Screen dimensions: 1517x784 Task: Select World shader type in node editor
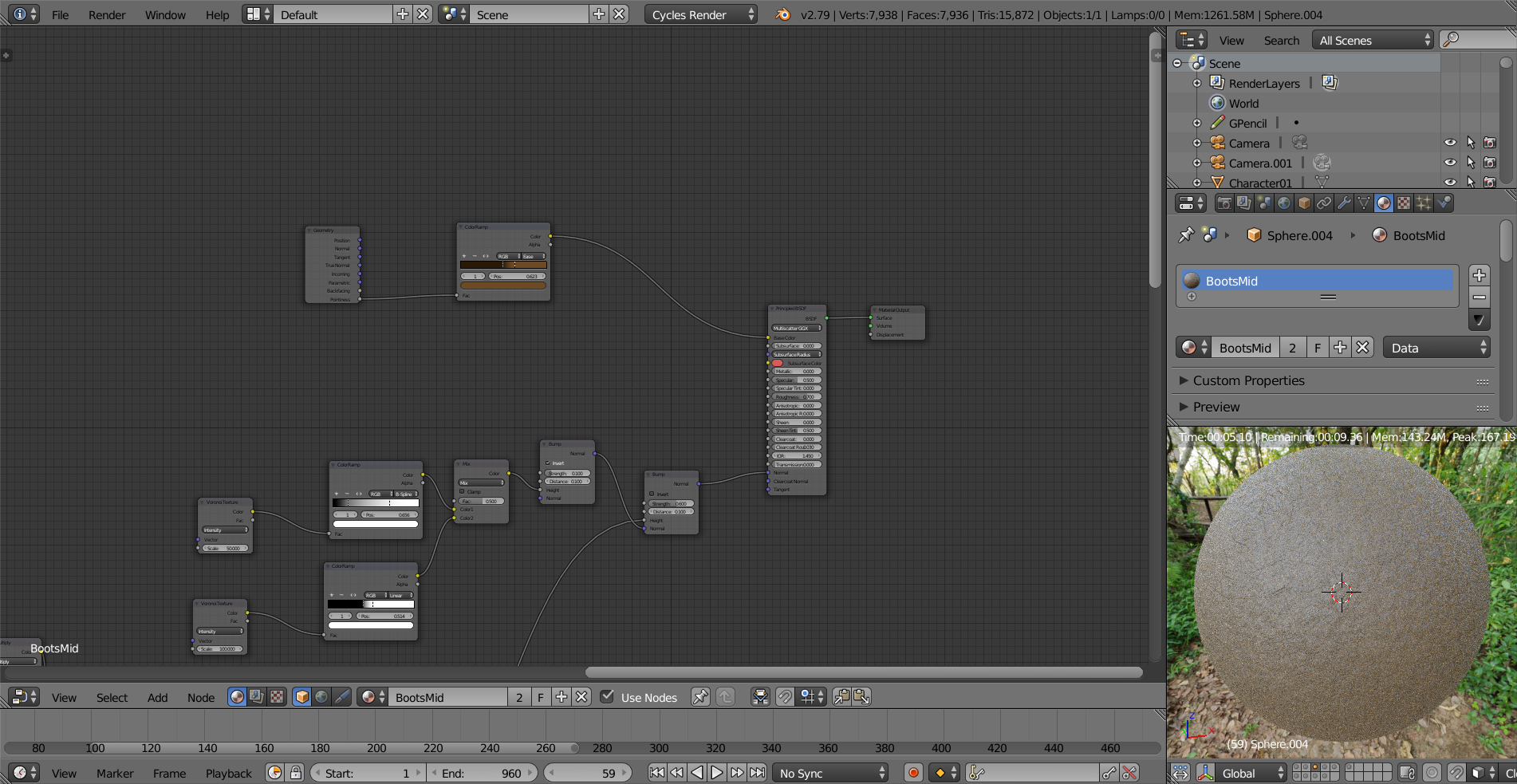pyautogui.click(x=321, y=697)
